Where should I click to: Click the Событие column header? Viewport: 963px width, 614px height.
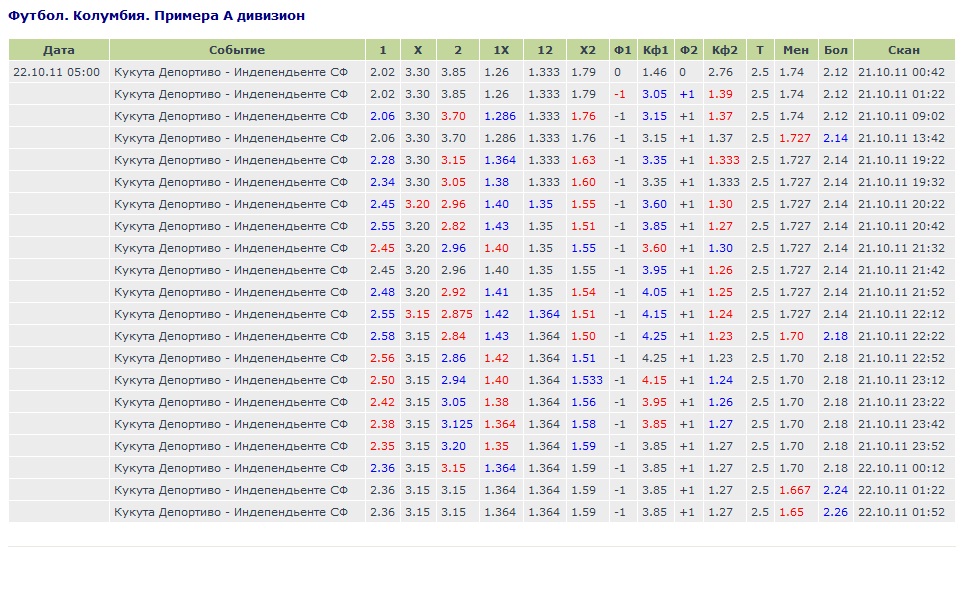tap(237, 50)
